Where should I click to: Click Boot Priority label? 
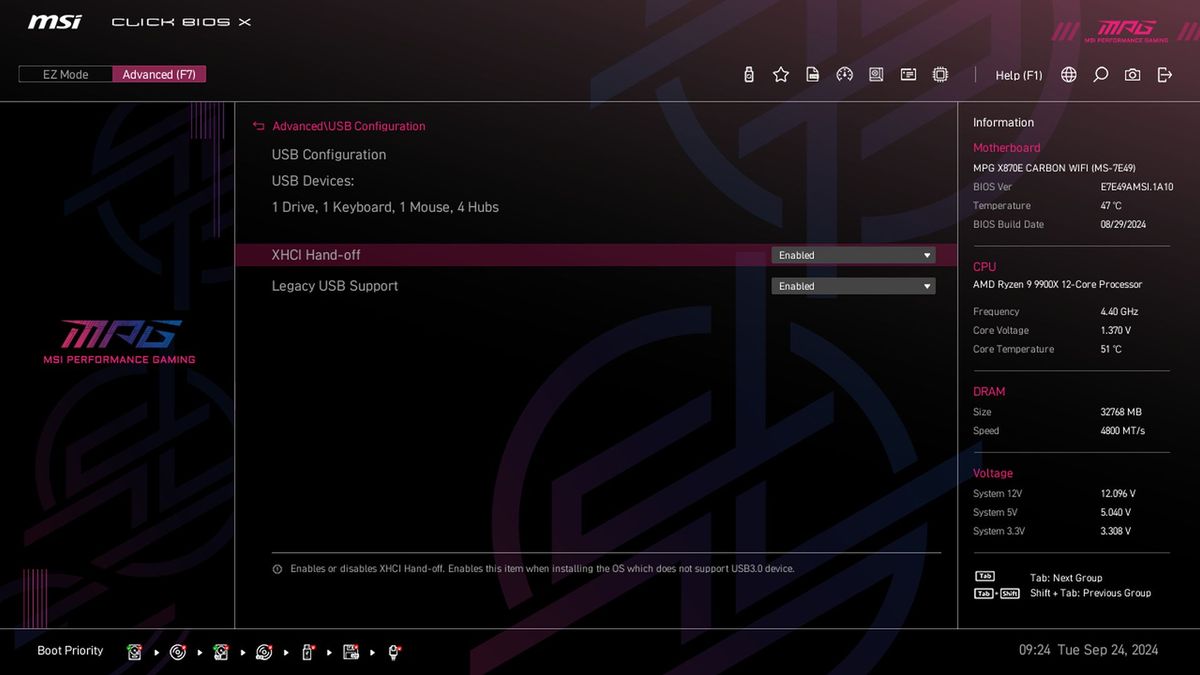coord(70,651)
